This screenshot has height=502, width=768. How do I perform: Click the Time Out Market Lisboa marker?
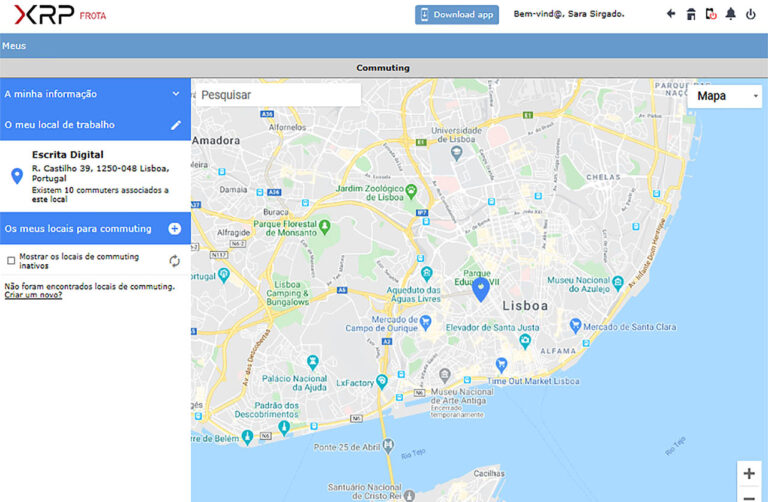pos(501,364)
